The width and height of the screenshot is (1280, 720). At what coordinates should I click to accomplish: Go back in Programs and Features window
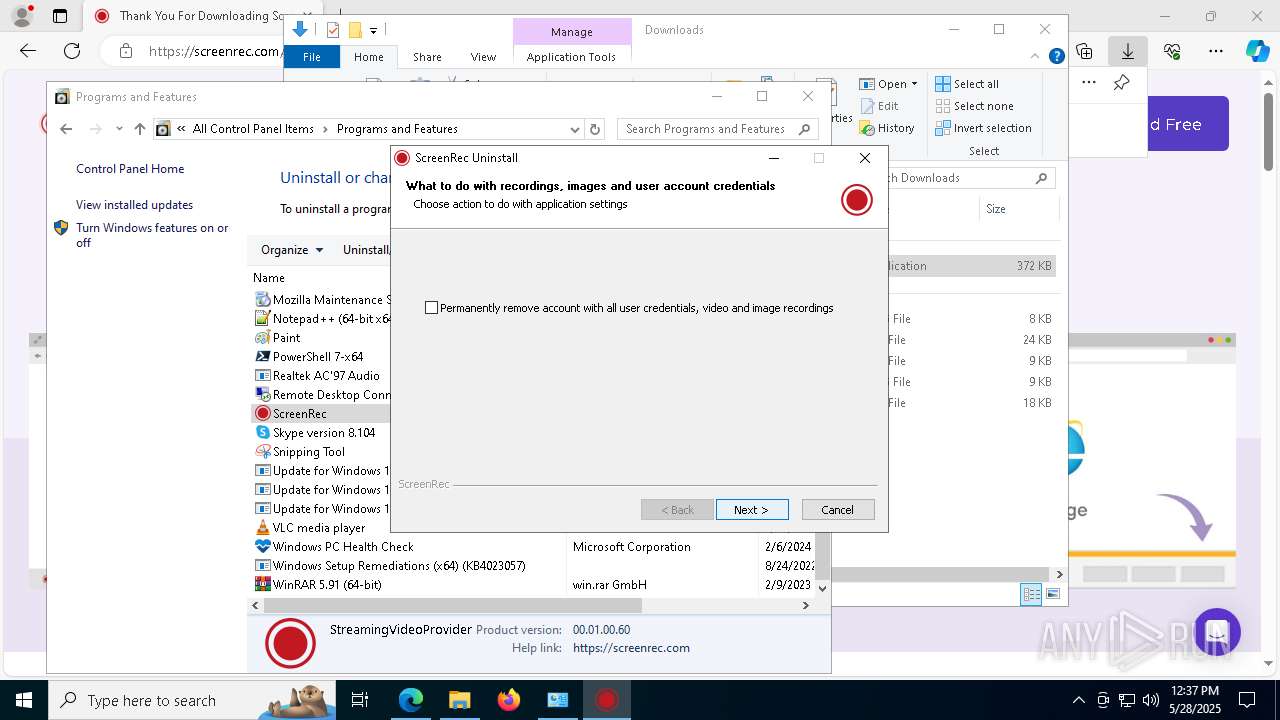66,129
